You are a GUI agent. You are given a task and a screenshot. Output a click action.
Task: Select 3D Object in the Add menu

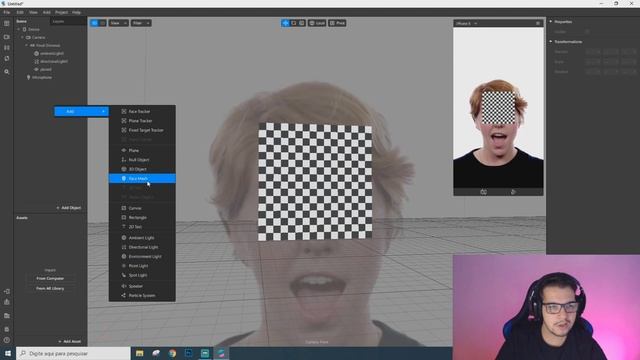click(142, 169)
